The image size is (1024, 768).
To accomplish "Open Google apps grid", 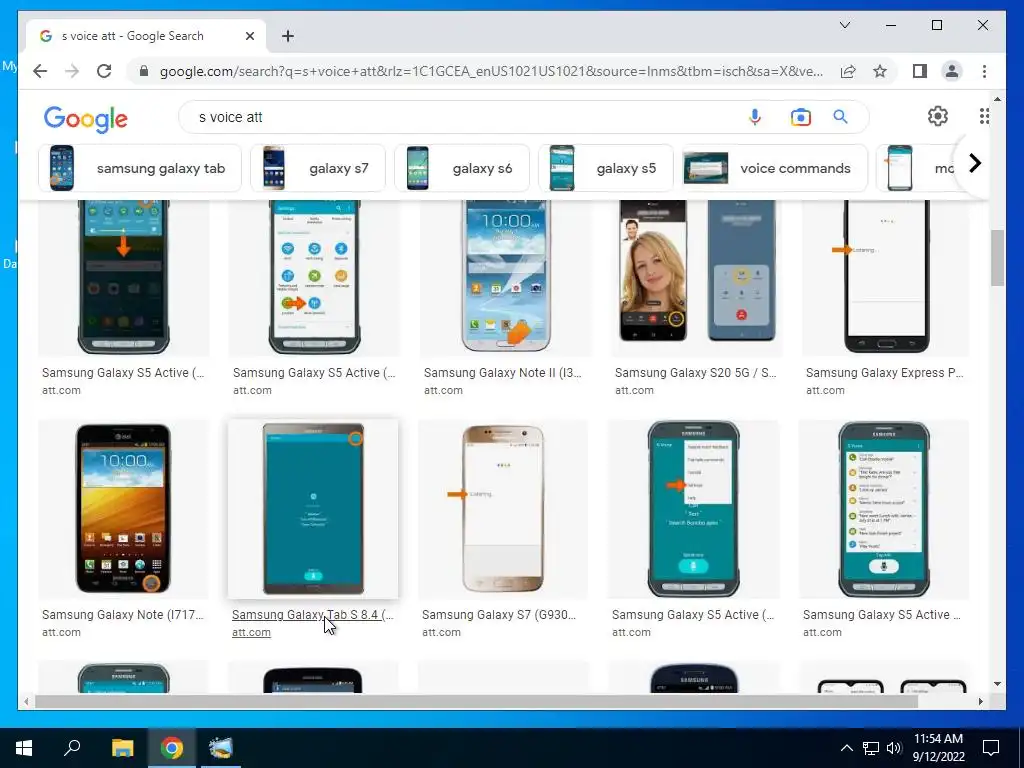I will pos(984,116).
